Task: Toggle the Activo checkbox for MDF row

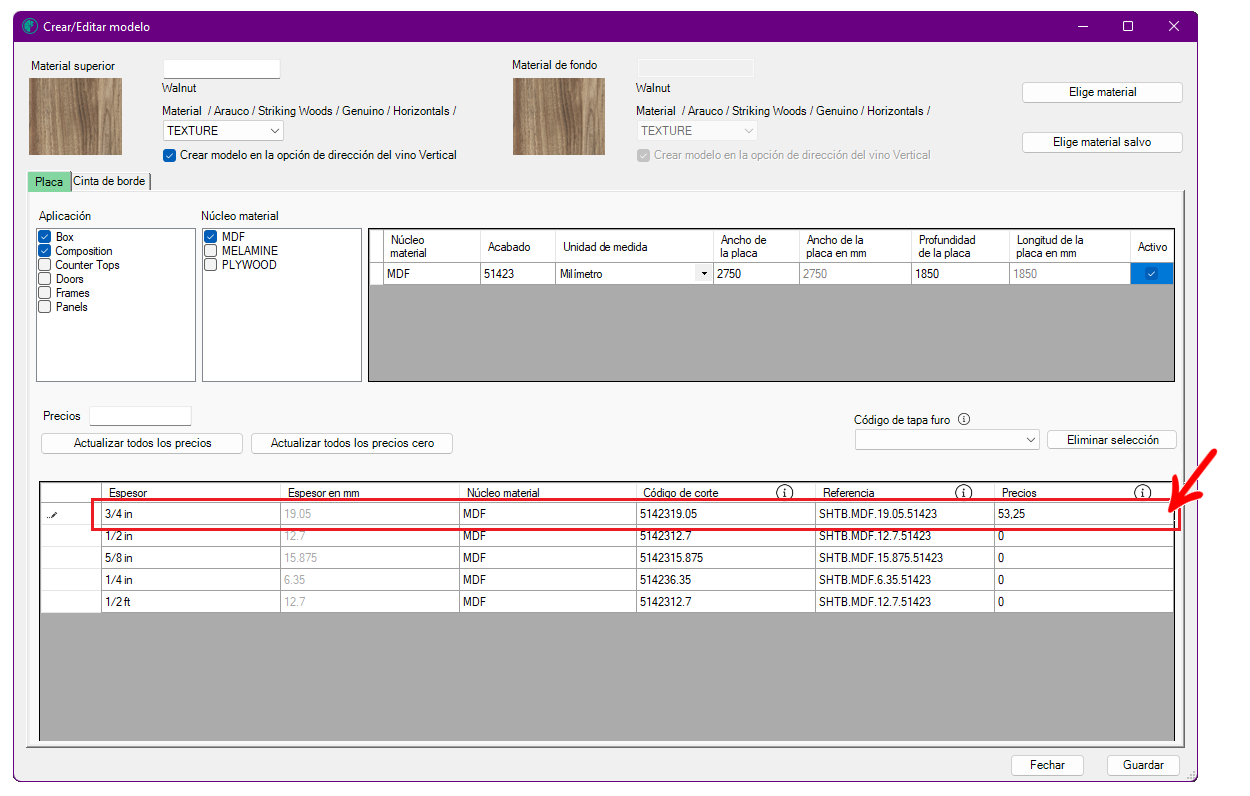Action: pos(1151,274)
